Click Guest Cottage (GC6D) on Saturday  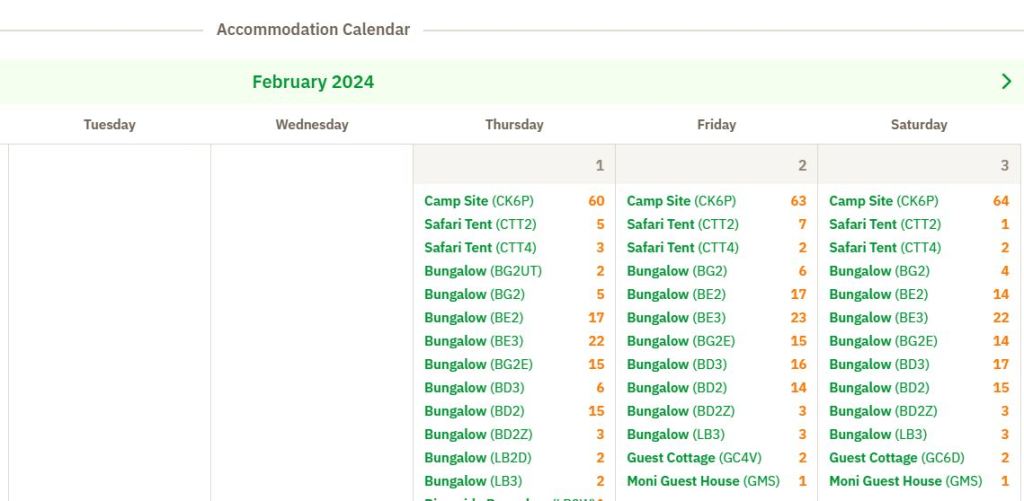click(896, 458)
